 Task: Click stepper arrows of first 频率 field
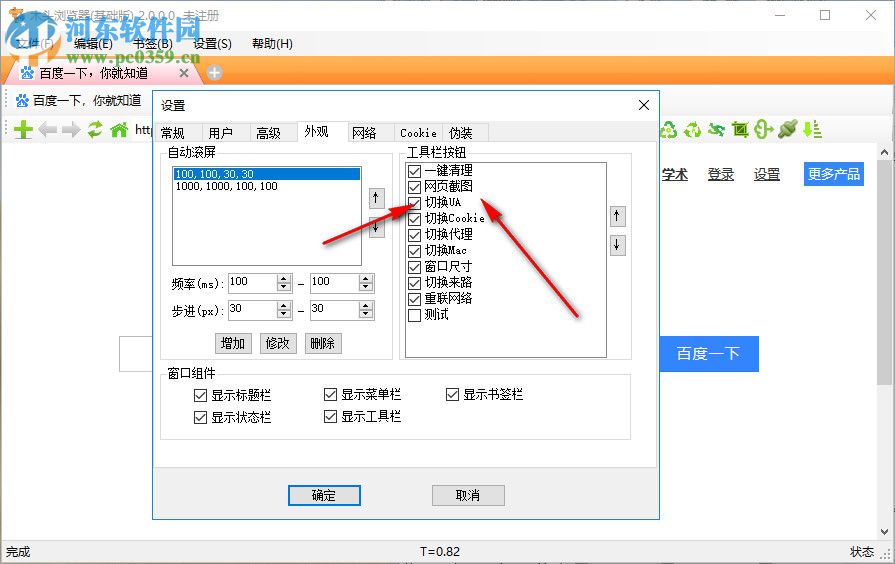[x=284, y=283]
